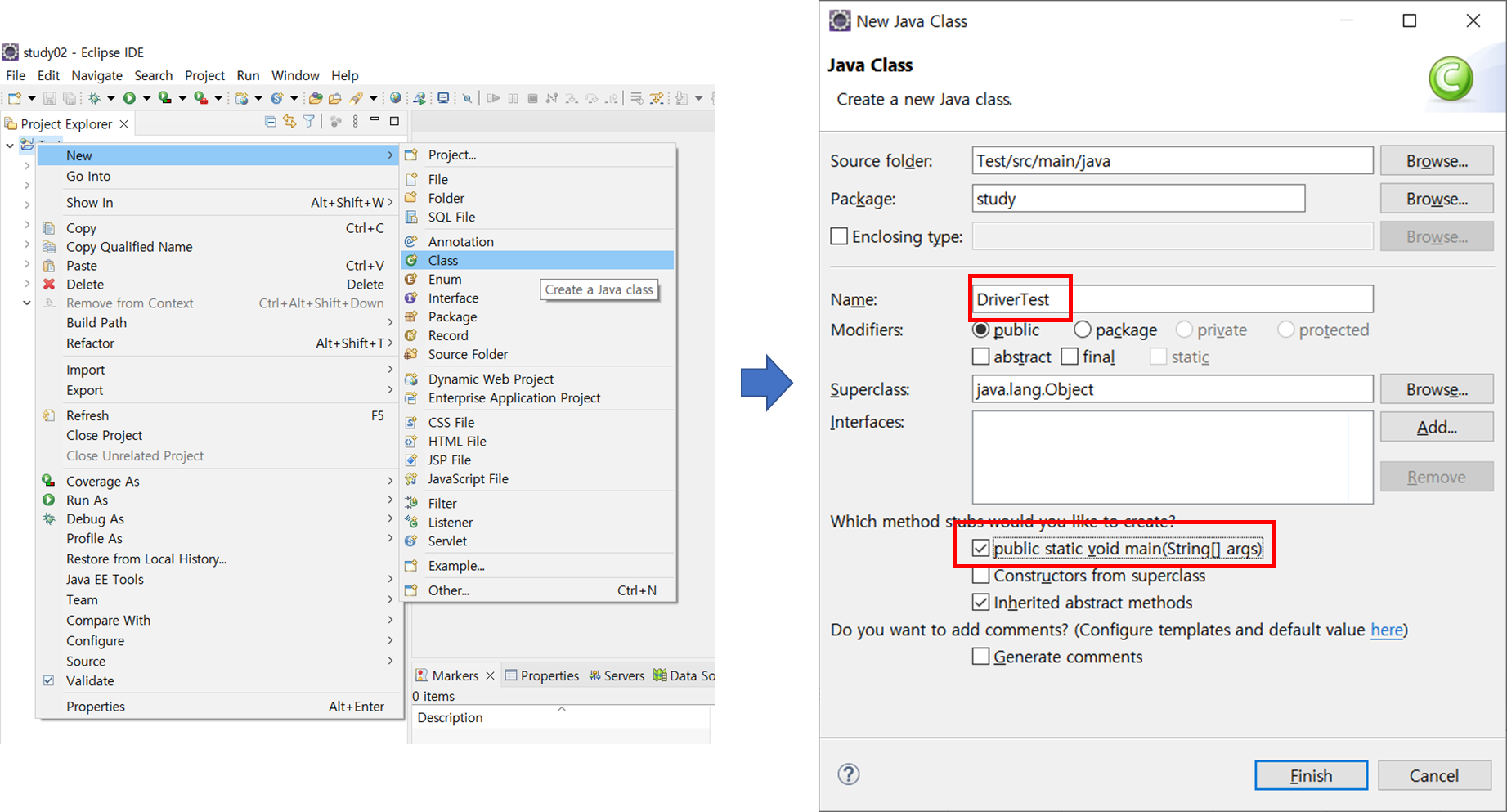Click the Package input field
This screenshot has width=1507, height=812.
click(x=1138, y=199)
